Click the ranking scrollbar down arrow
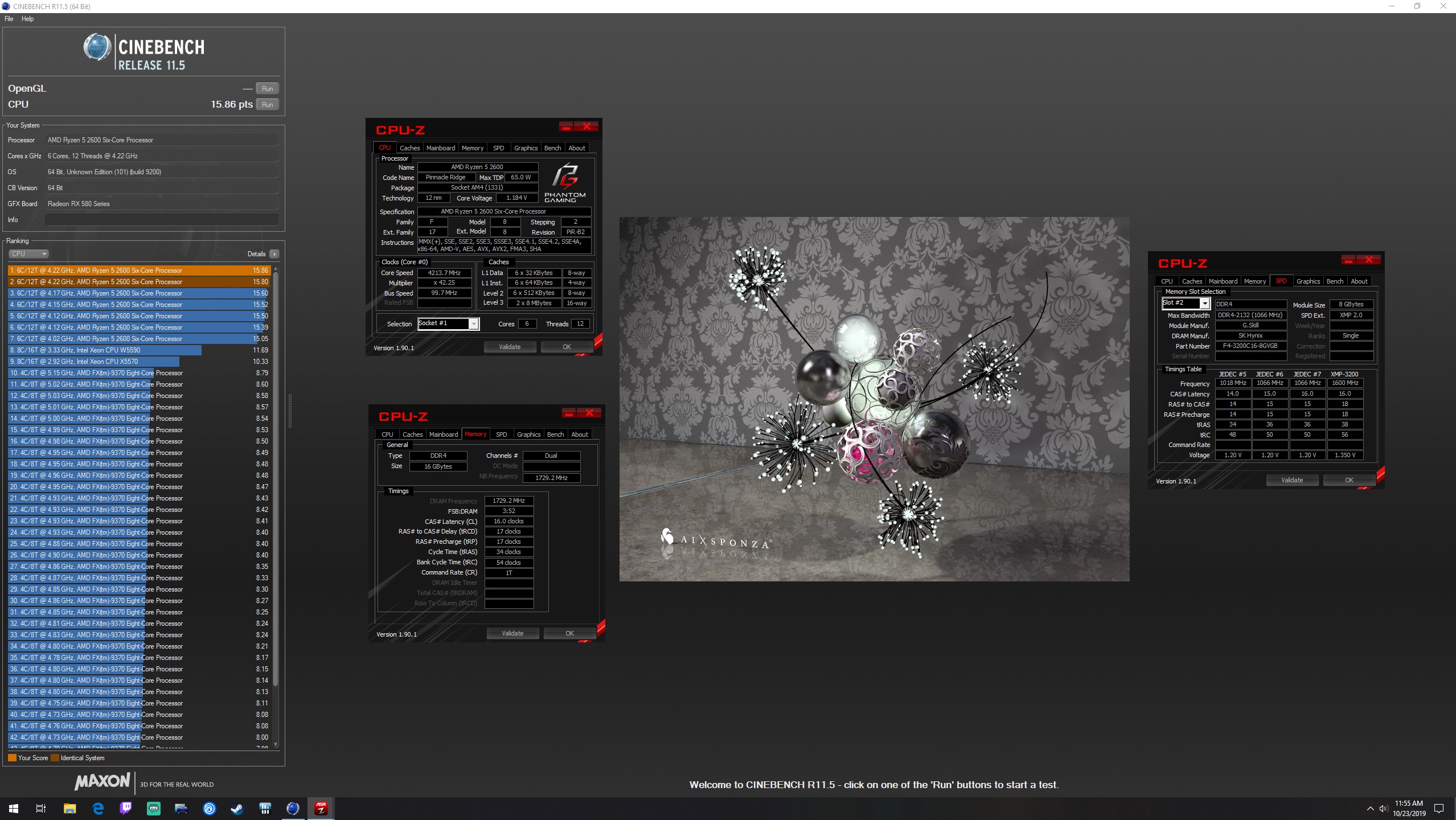 (276, 744)
